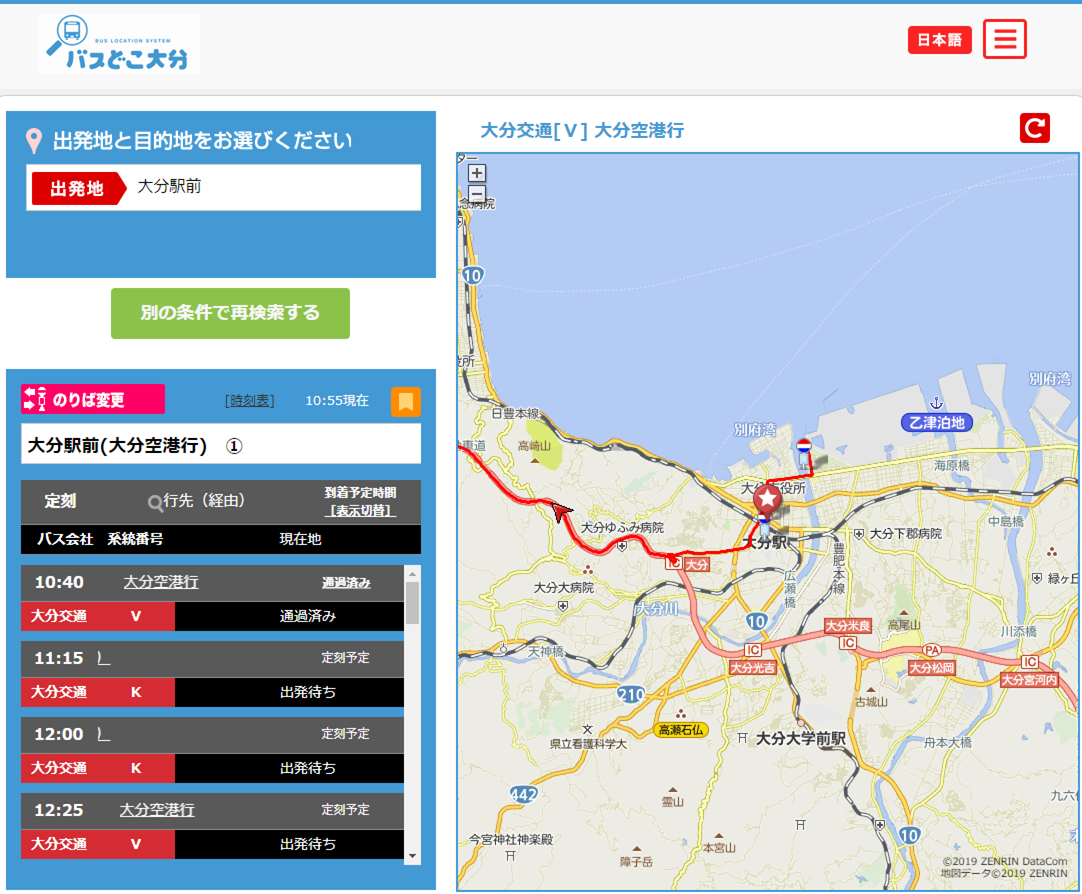
Task: Click the 大分松岡 PA label on map
Action: pos(931,667)
